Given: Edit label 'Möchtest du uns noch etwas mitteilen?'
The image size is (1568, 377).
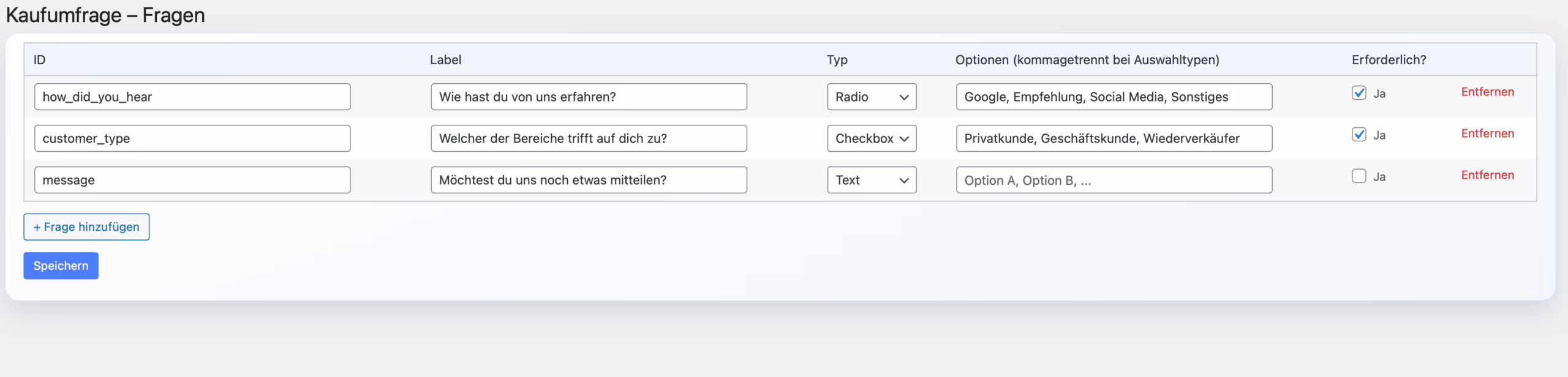Looking at the screenshot, I should [588, 180].
